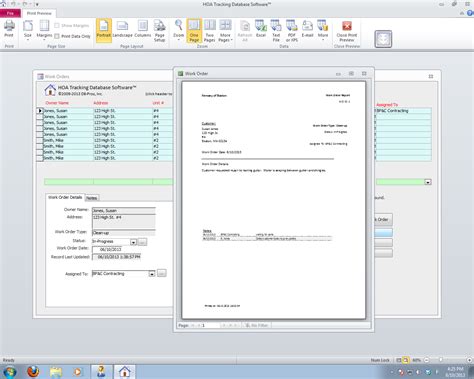Go to the next page in the preview navigator
The width and height of the screenshot is (474, 379).
click(224, 325)
